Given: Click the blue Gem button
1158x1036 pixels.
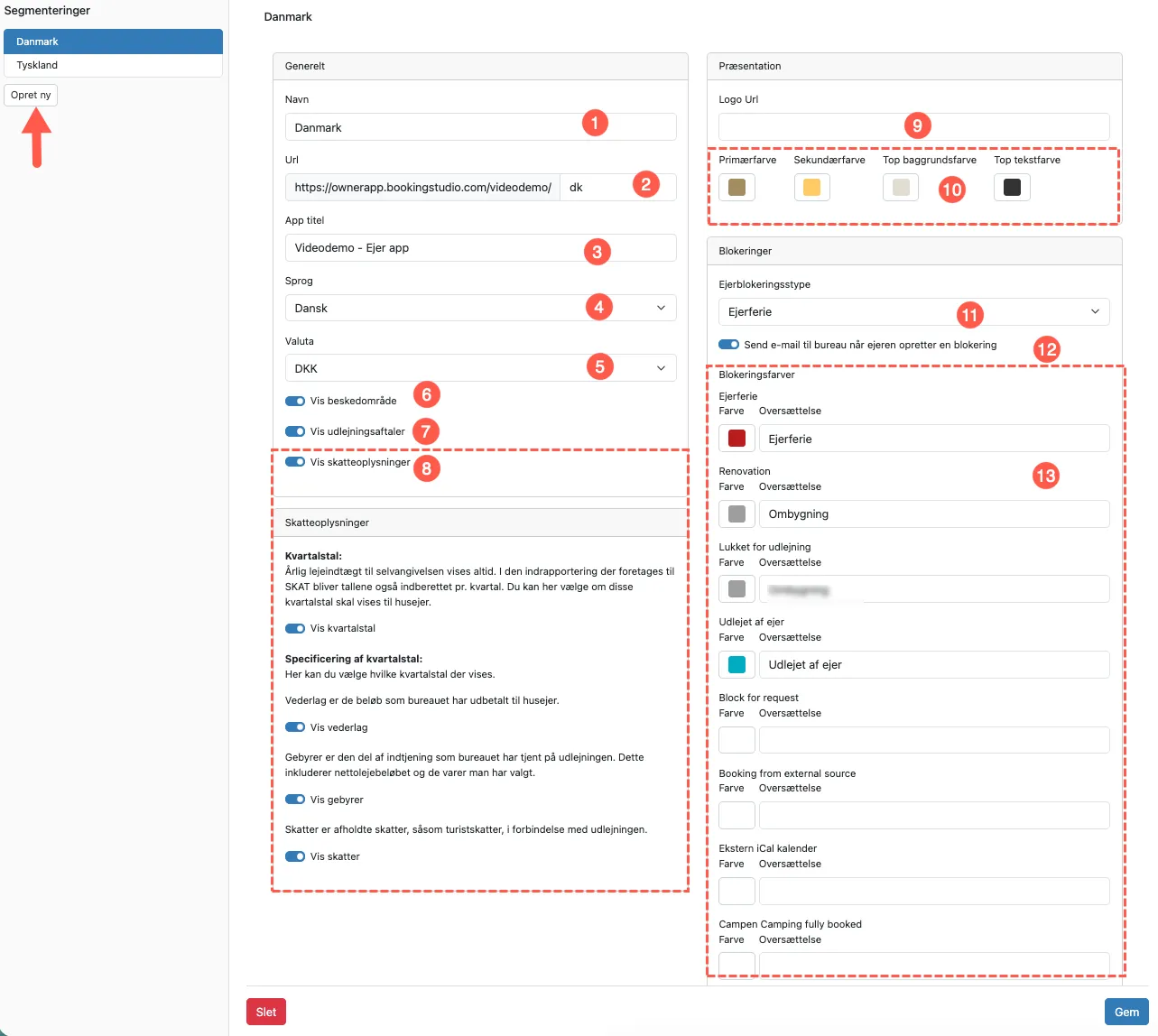Looking at the screenshot, I should coord(1126,1012).
